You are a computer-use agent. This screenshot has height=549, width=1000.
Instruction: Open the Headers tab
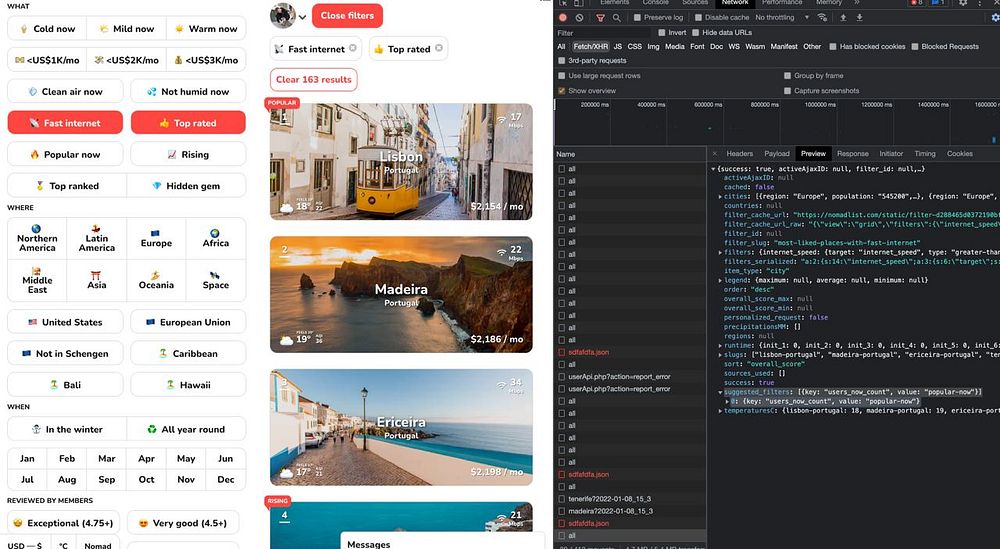(739, 154)
